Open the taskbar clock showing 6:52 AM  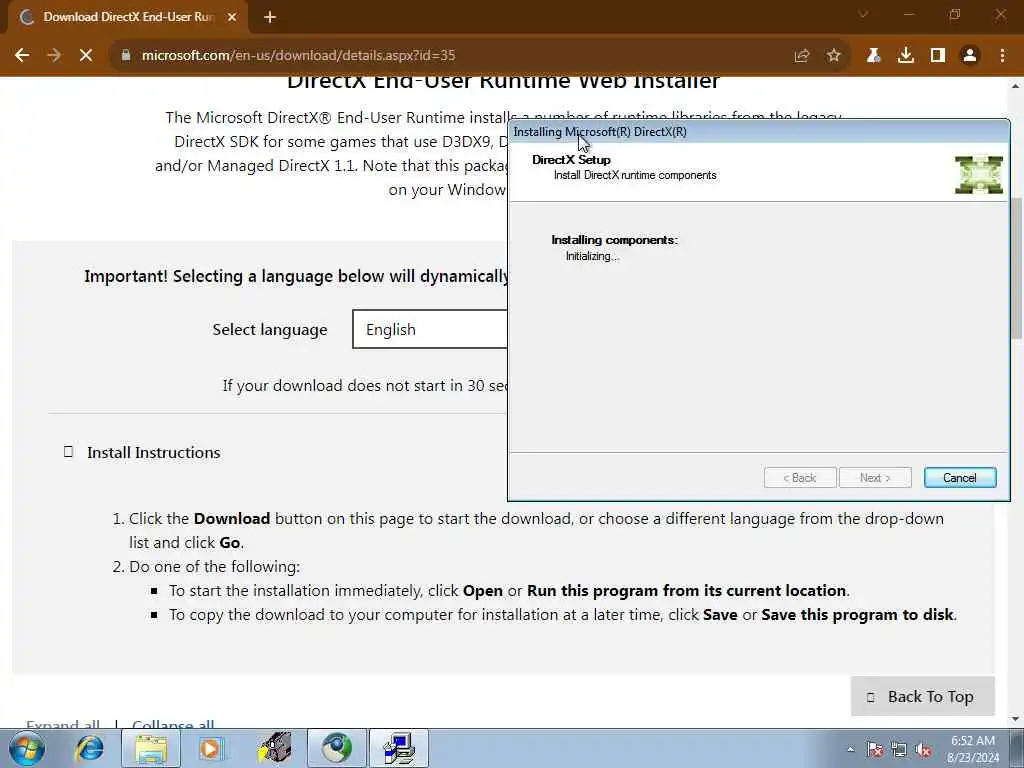[973, 749]
